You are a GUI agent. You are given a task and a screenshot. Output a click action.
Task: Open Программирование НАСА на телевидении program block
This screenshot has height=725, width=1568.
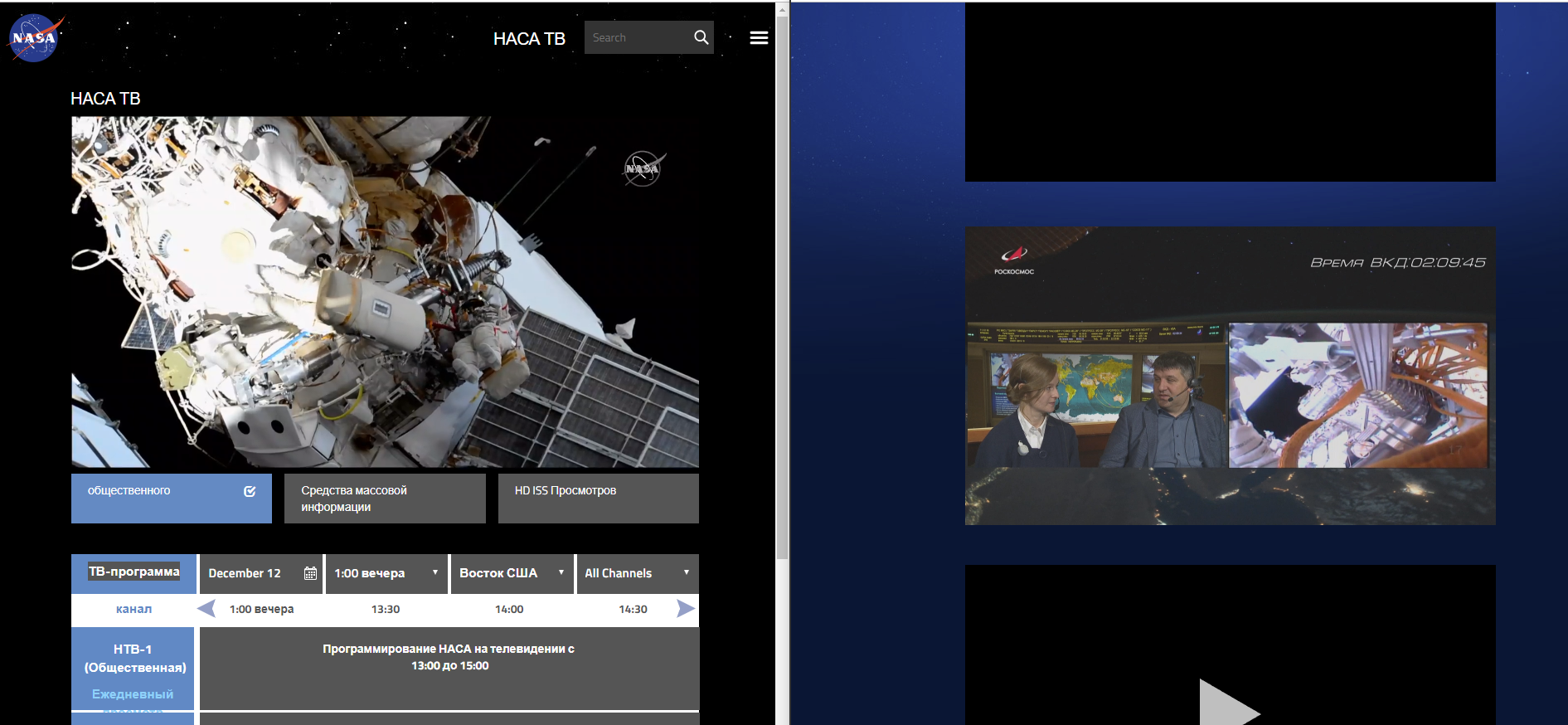(x=449, y=668)
